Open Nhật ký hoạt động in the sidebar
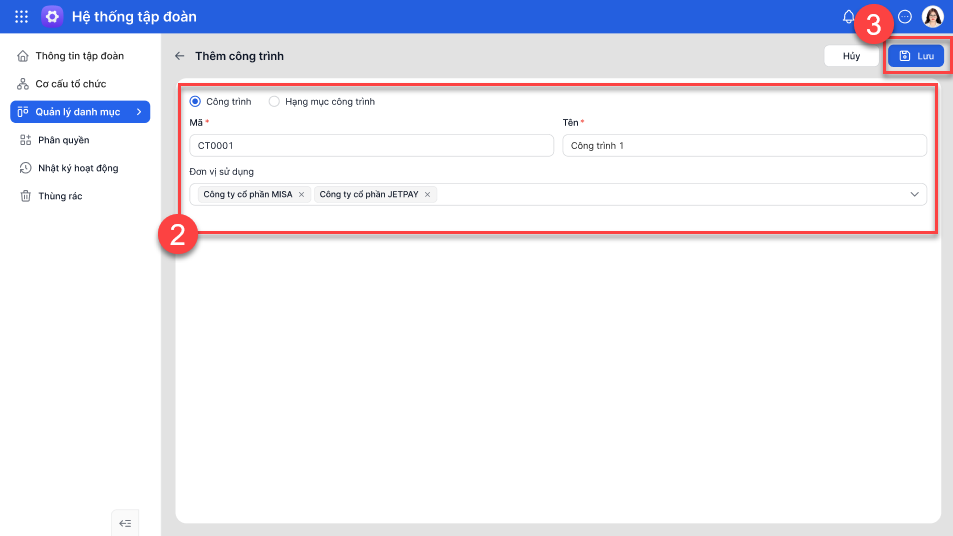 (77, 168)
